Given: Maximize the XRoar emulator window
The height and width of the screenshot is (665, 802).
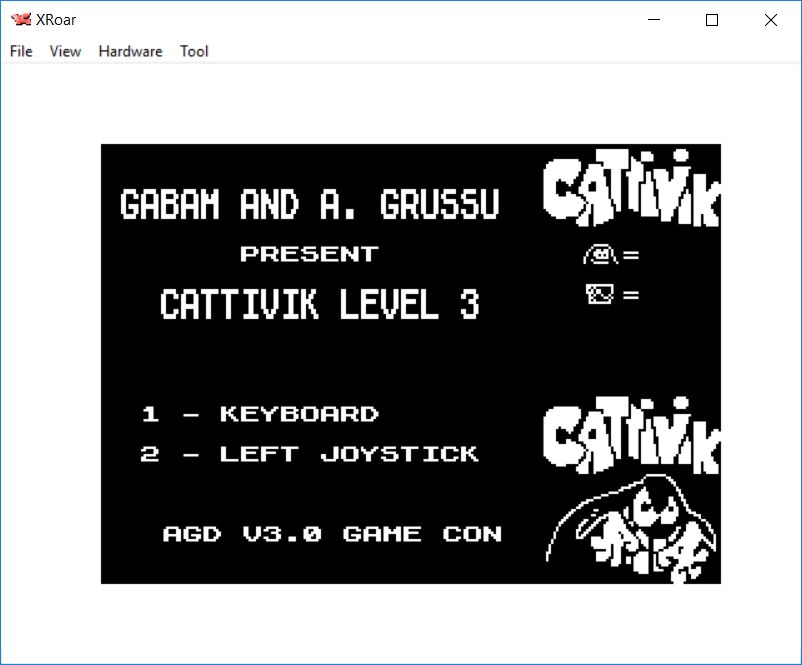Looking at the screenshot, I should tap(712, 20).
